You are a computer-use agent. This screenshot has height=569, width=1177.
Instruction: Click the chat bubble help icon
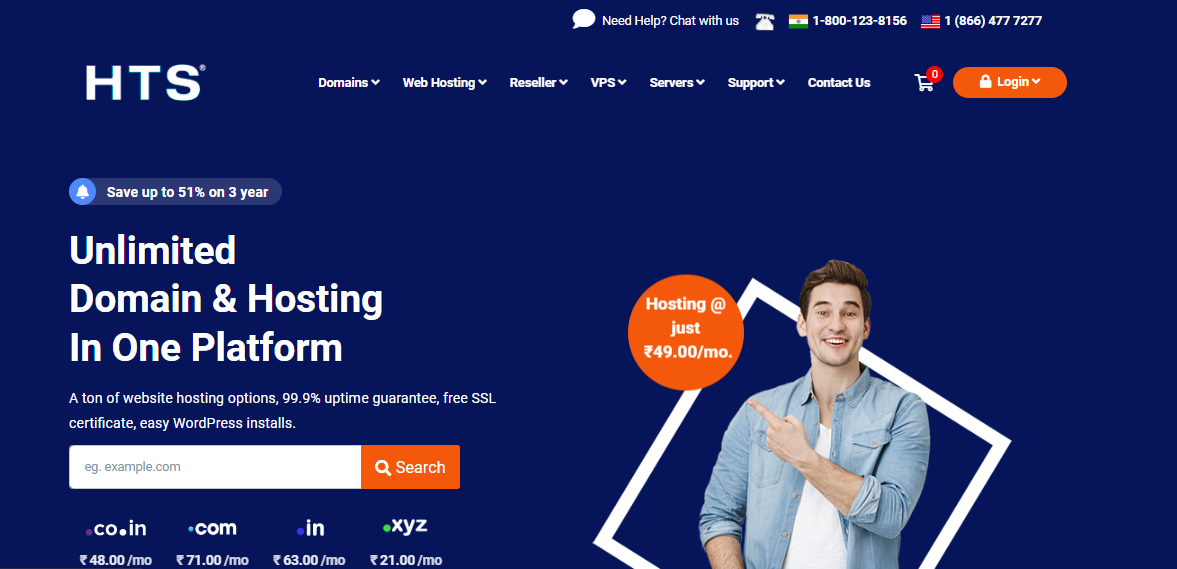coord(583,20)
